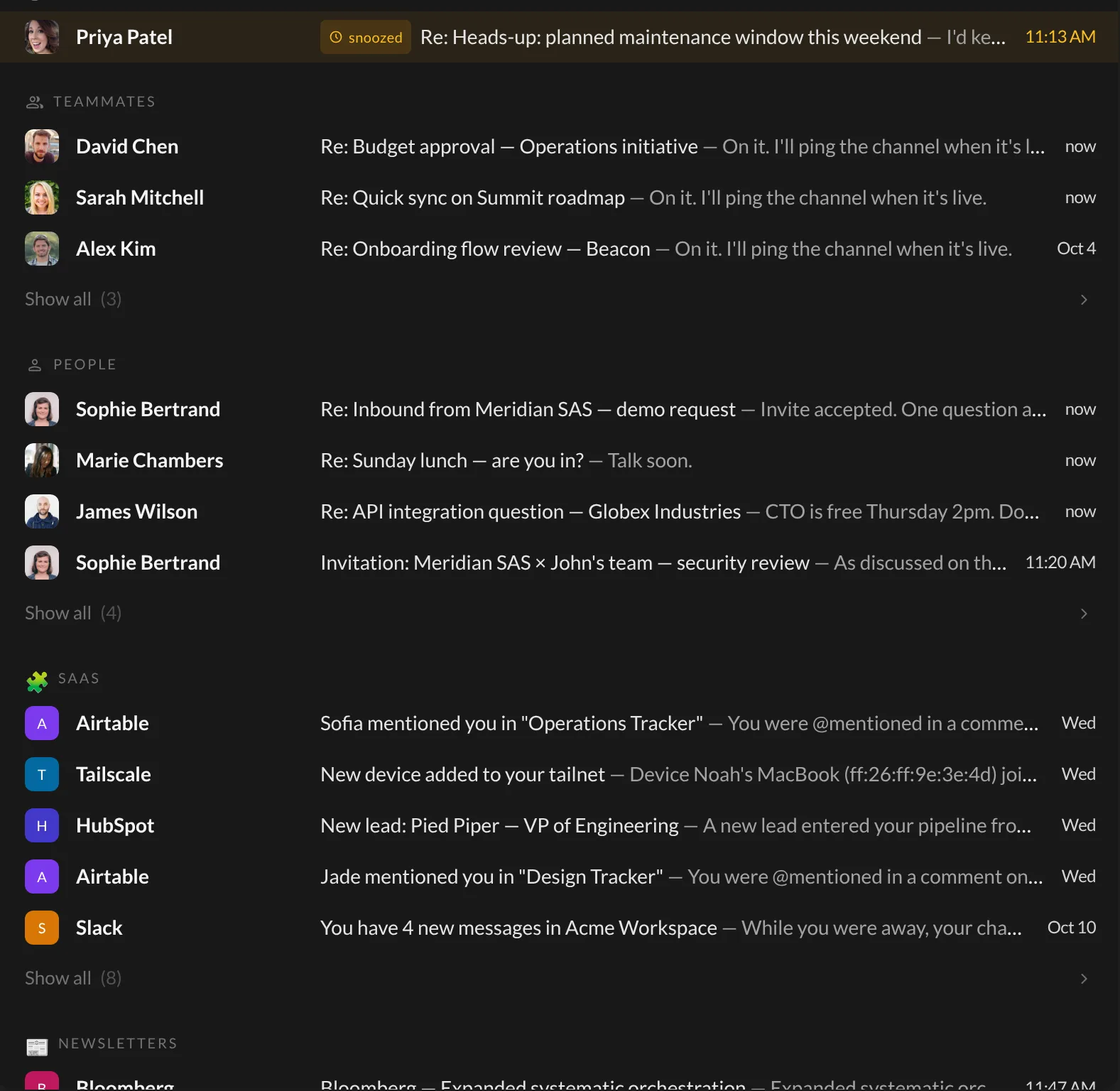Click the HubSpot sender icon
1120x1091 pixels.
pos(42,825)
